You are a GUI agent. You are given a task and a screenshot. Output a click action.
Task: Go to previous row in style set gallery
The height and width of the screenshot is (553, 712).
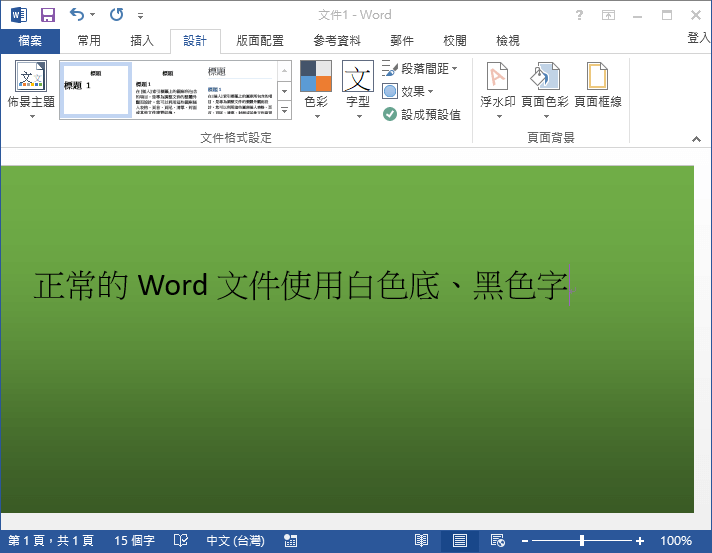(284, 71)
